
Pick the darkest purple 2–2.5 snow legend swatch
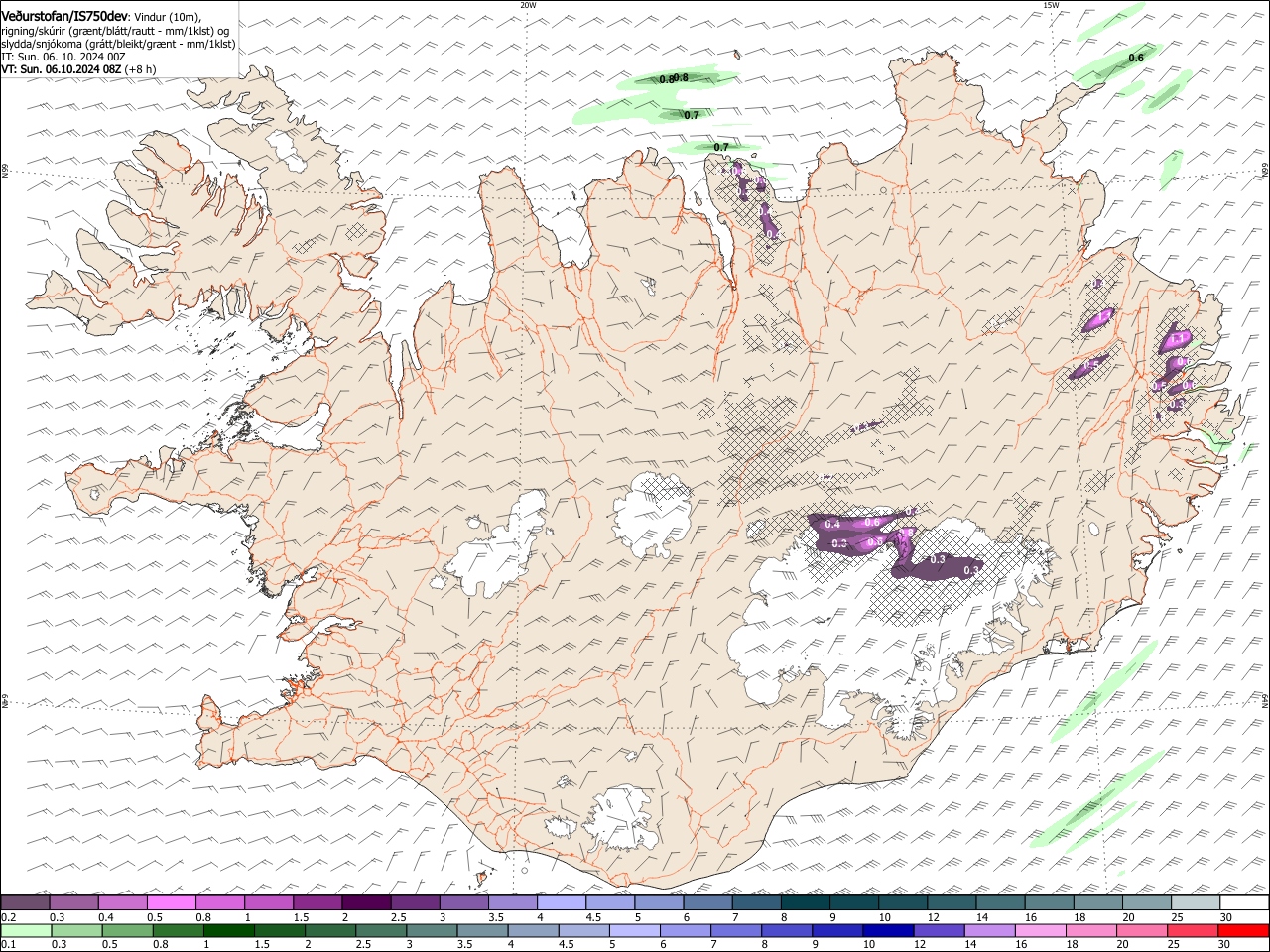coord(365,903)
